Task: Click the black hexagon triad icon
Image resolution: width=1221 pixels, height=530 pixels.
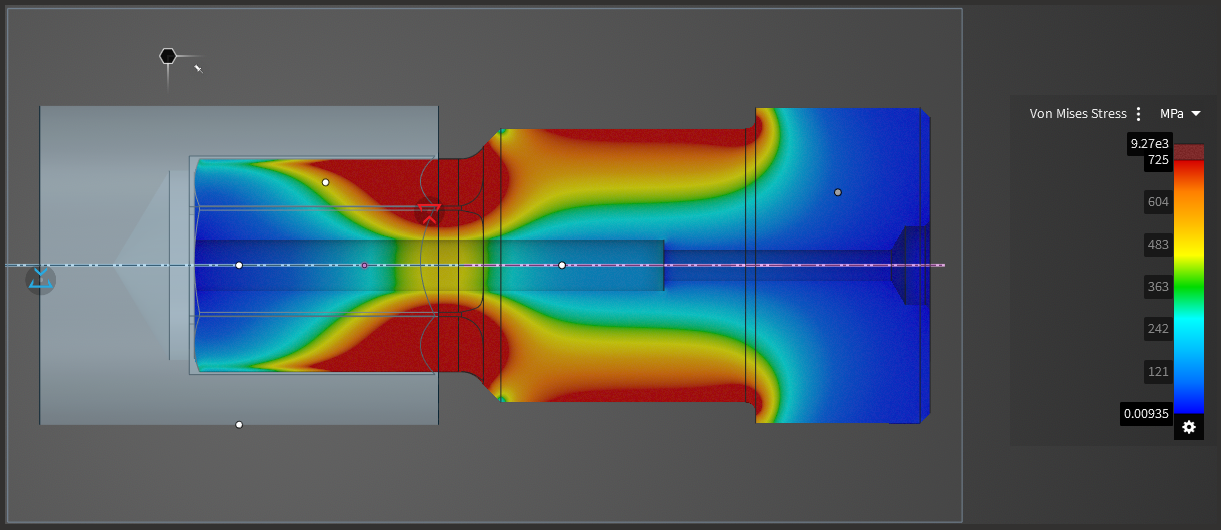Action: [168, 56]
